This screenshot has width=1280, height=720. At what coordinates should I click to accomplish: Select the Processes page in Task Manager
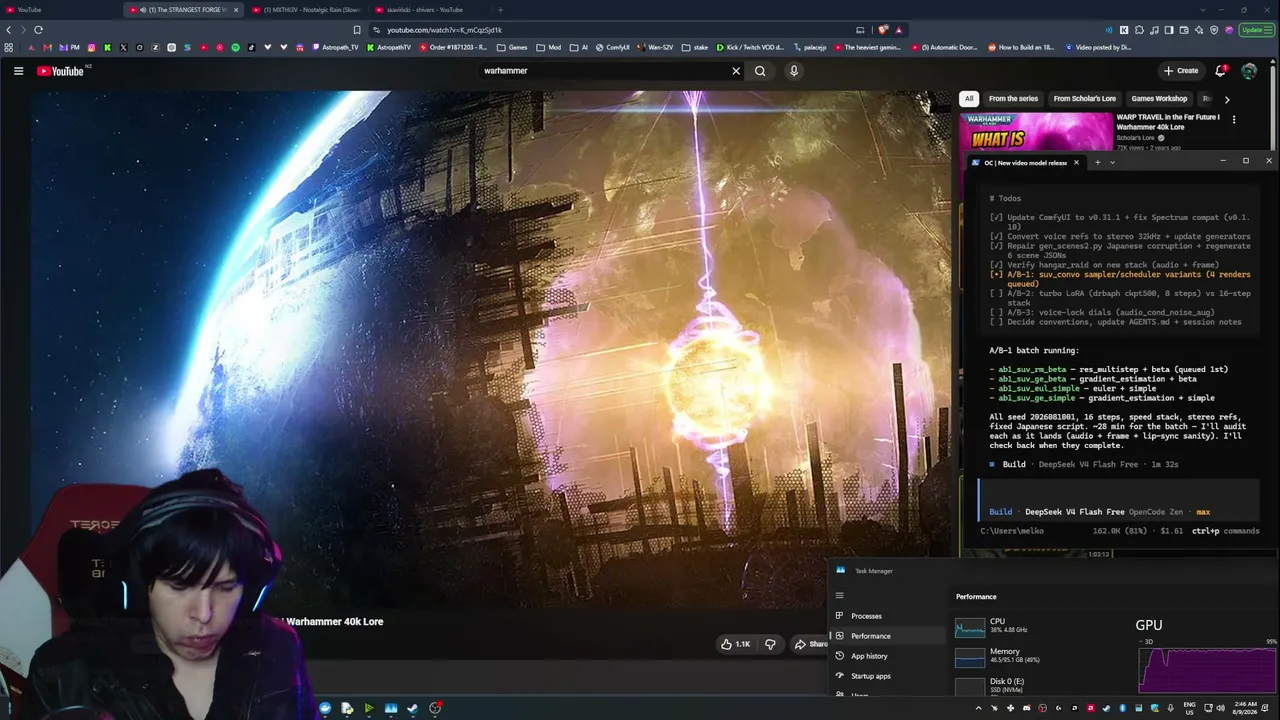coord(888,616)
